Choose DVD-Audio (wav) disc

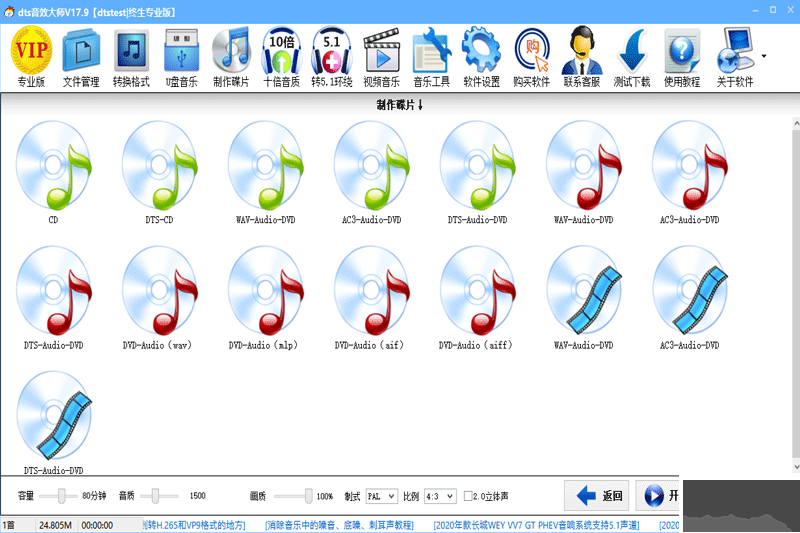pyautogui.click(x=159, y=298)
